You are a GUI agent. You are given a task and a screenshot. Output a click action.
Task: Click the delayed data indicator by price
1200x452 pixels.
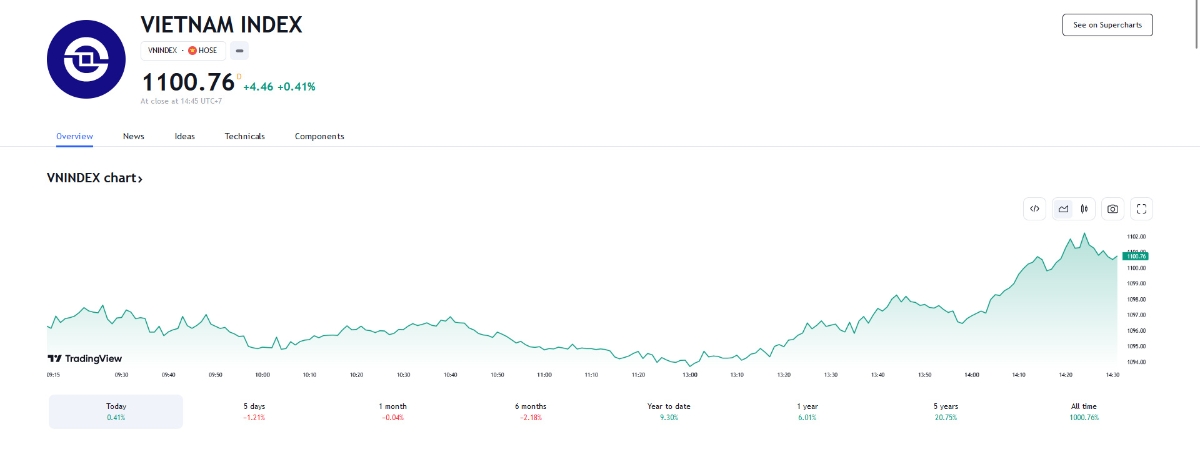[238, 74]
